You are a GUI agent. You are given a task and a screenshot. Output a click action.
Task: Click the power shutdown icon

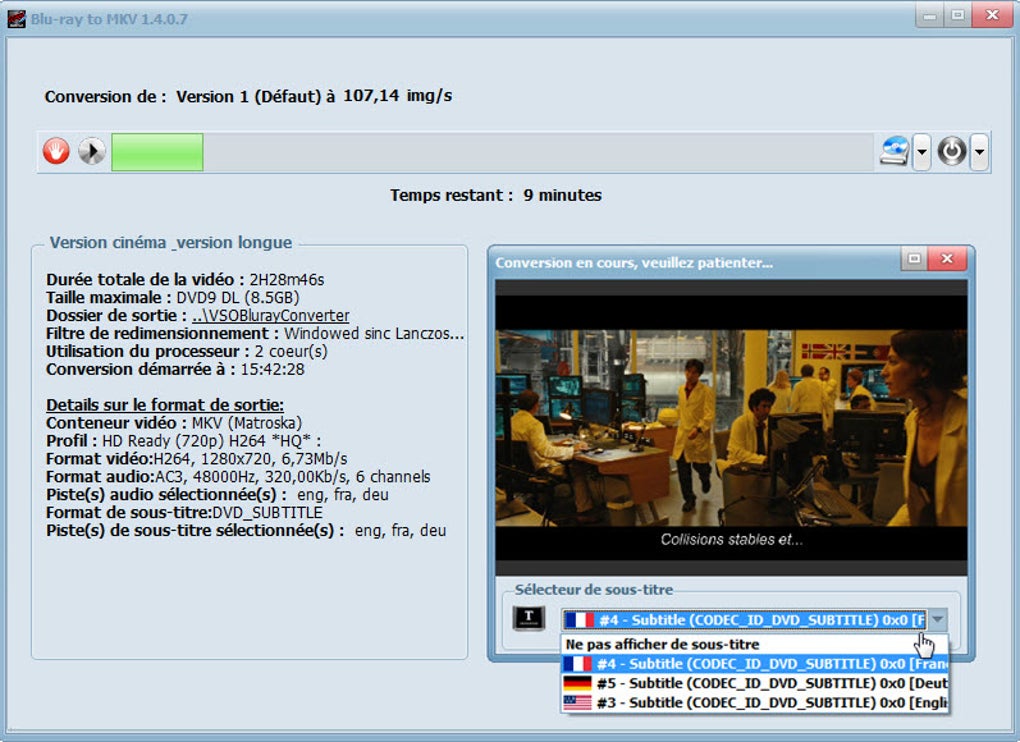(952, 152)
